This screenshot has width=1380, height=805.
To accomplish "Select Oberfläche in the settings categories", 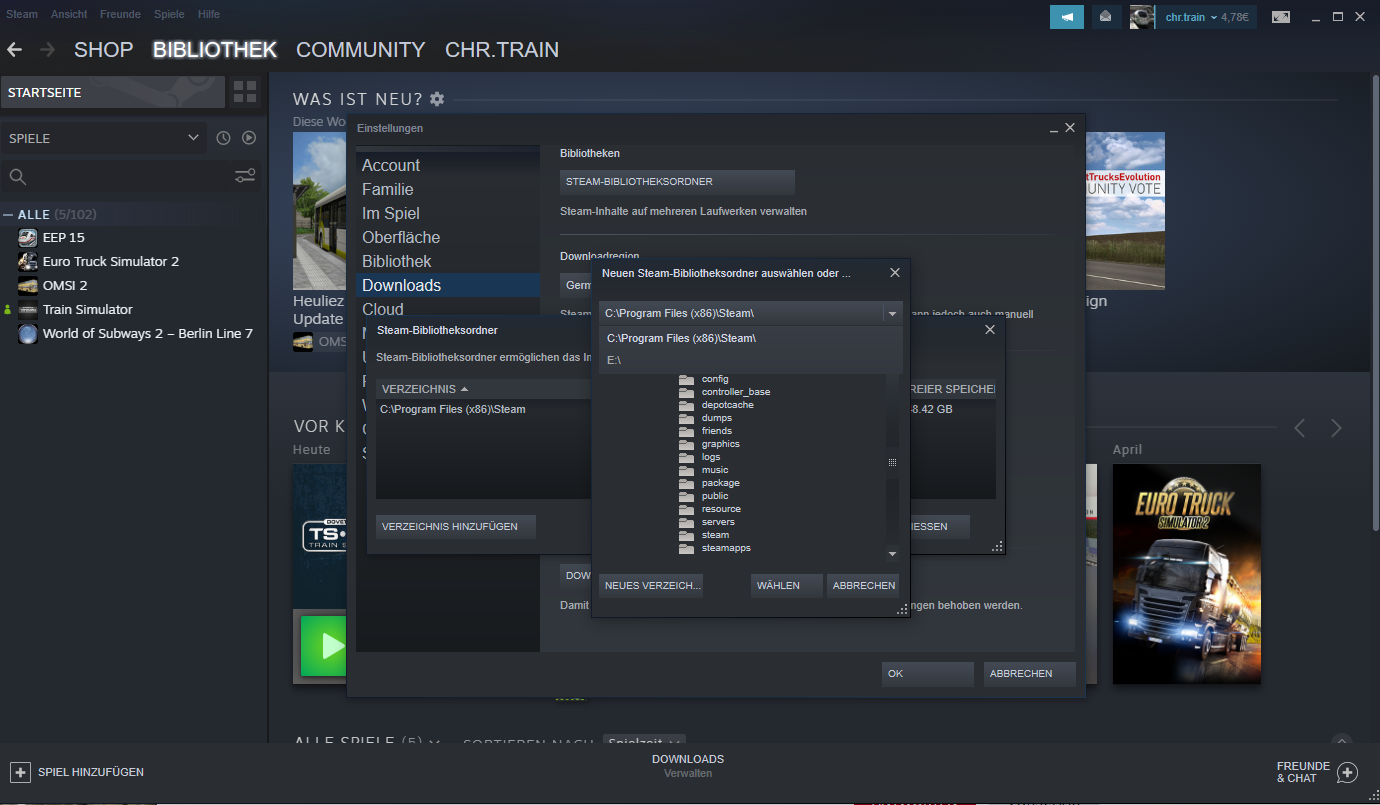I will 401,237.
